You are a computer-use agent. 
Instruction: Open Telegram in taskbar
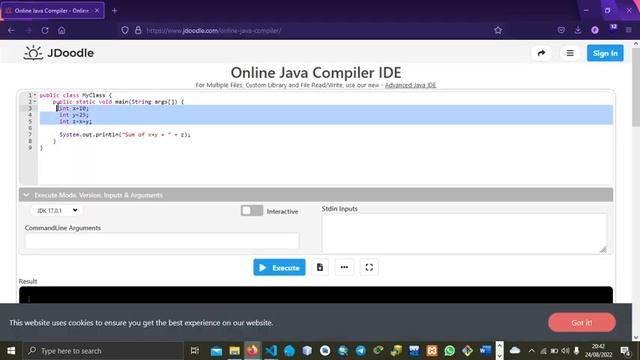pos(361,351)
